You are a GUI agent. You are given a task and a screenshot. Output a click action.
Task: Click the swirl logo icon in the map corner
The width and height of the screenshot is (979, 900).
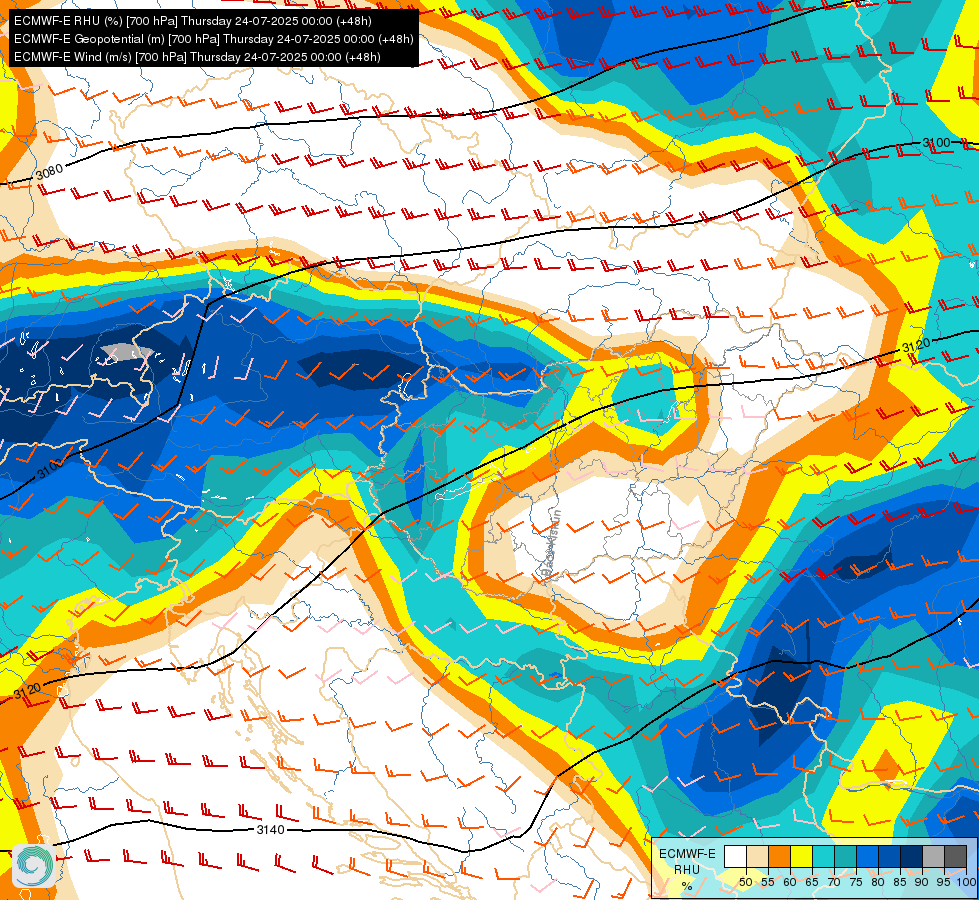(x=34, y=865)
